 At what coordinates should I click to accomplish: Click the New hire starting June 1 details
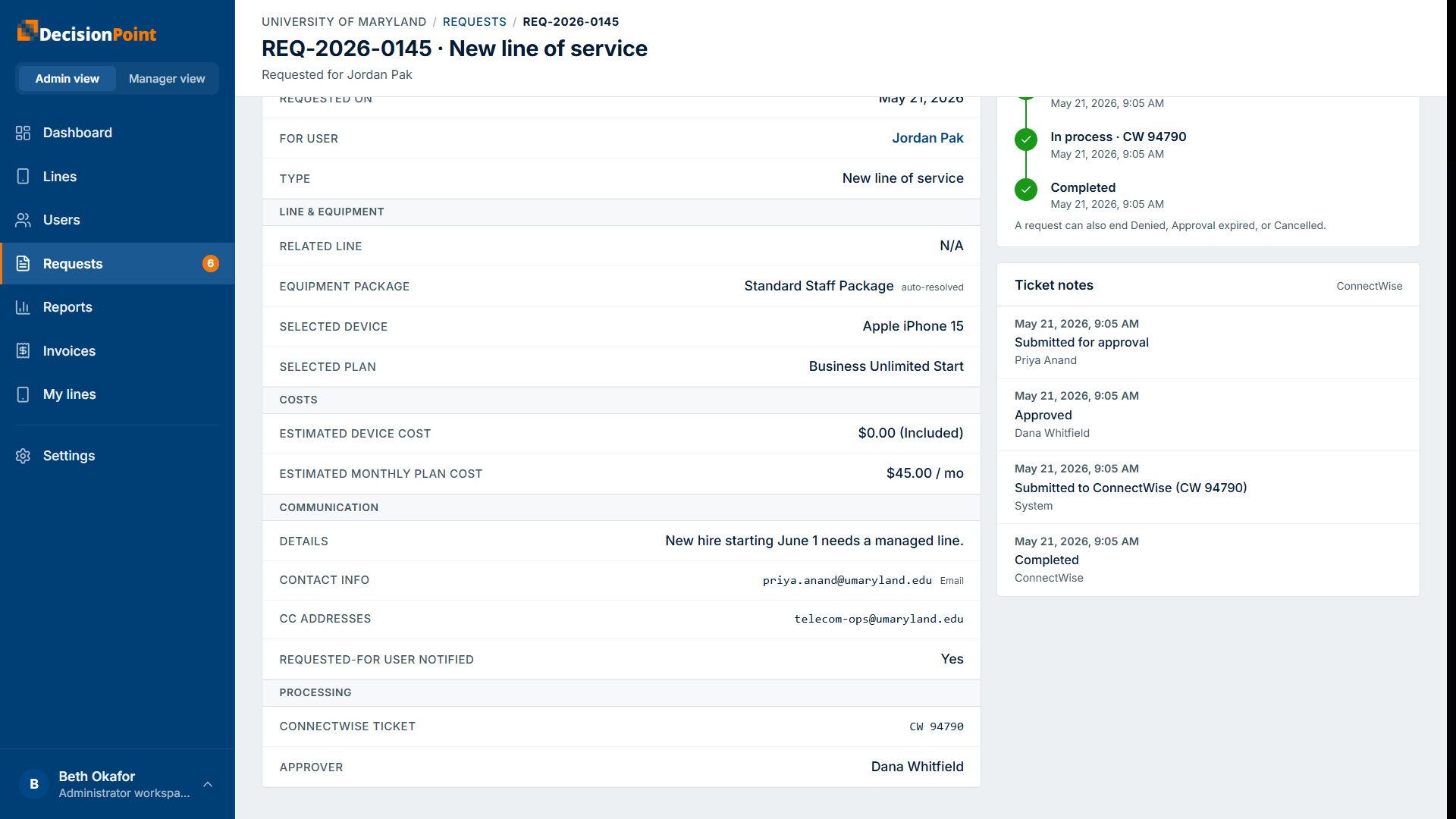coord(814,541)
